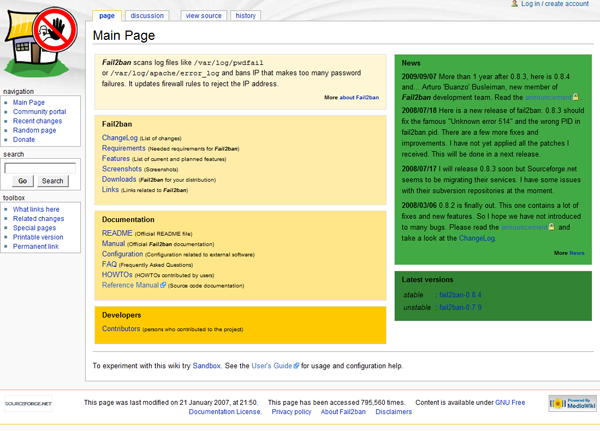Open the Privacy policy footer link
The width and height of the screenshot is (600, 431).
292,412
